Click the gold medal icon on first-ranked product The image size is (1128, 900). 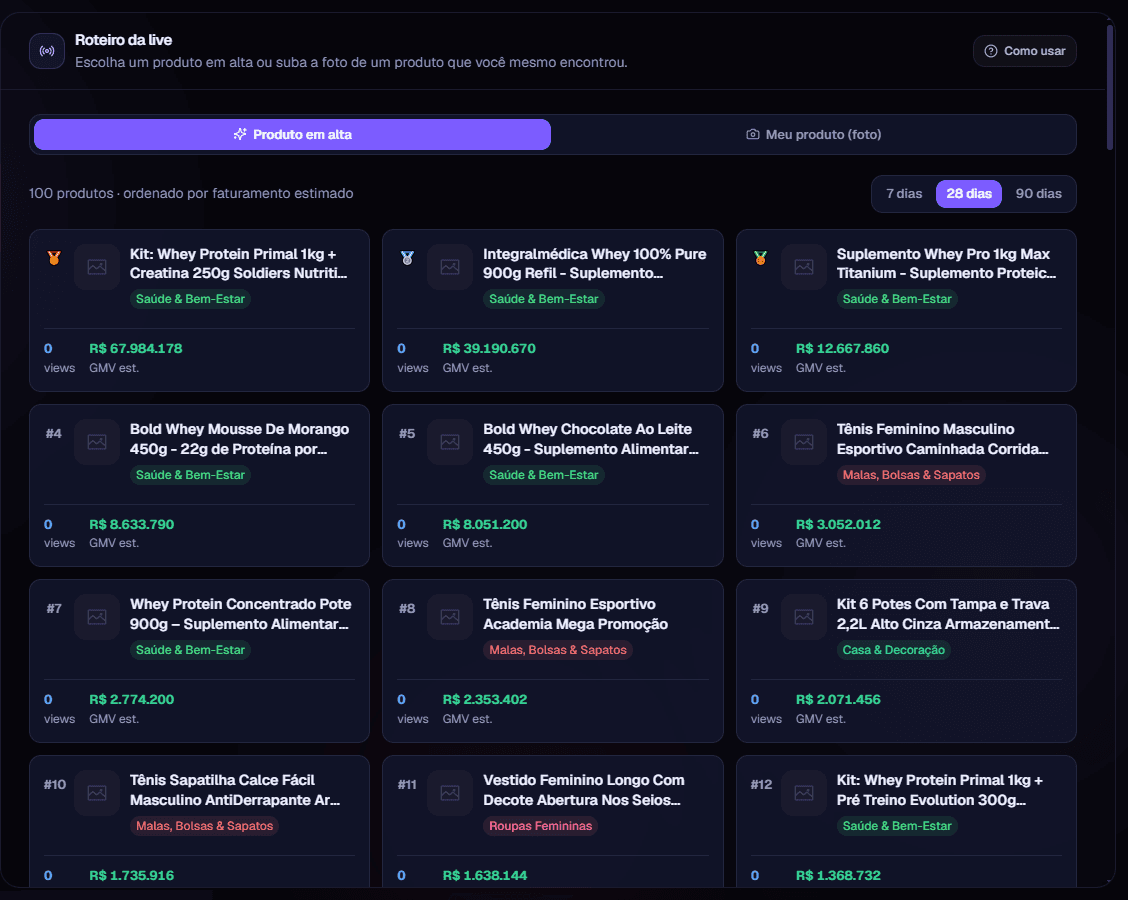click(54, 258)
